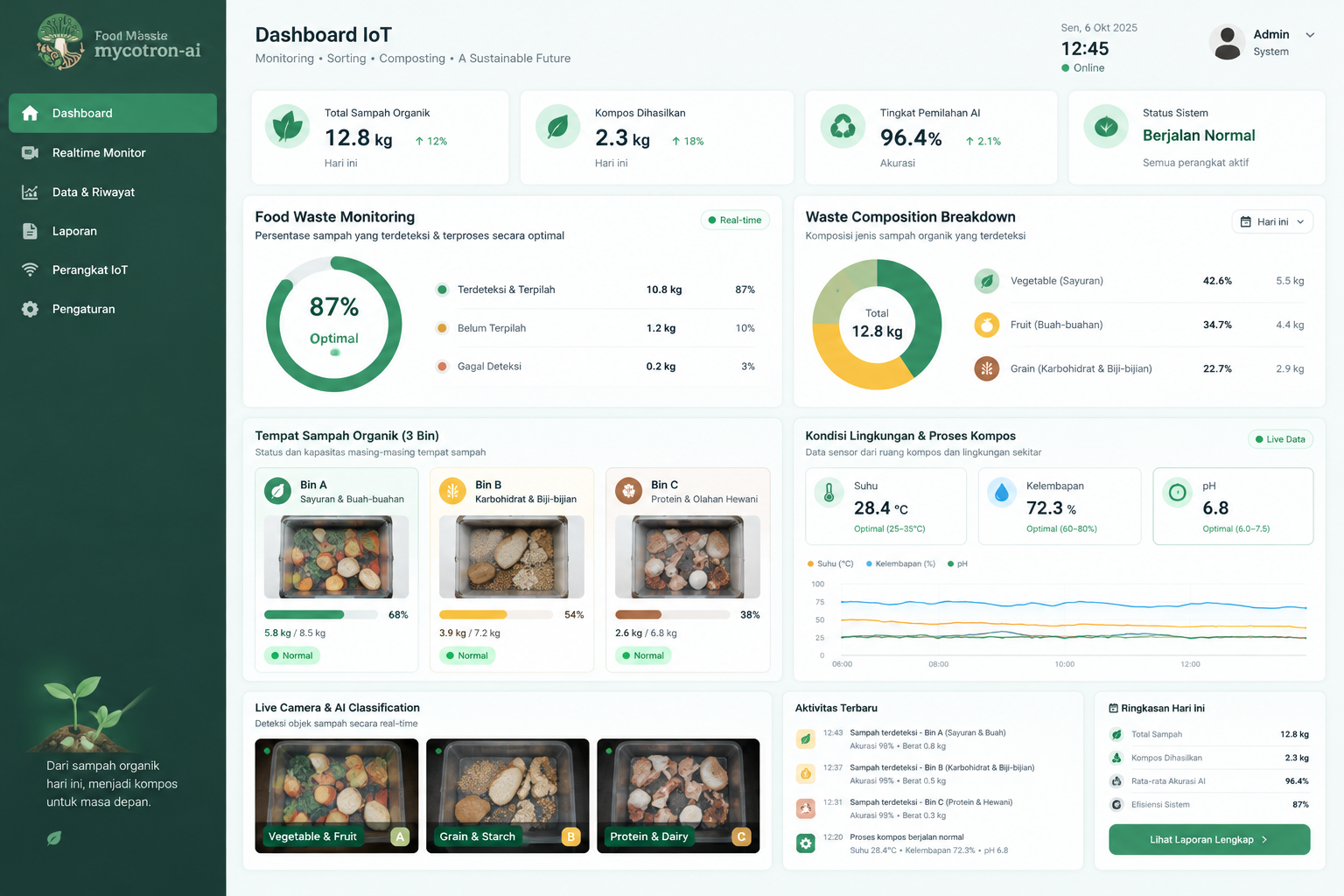Click Bin A capacity bar at 68%
The image size is (1344, 896).
(321, 614)
